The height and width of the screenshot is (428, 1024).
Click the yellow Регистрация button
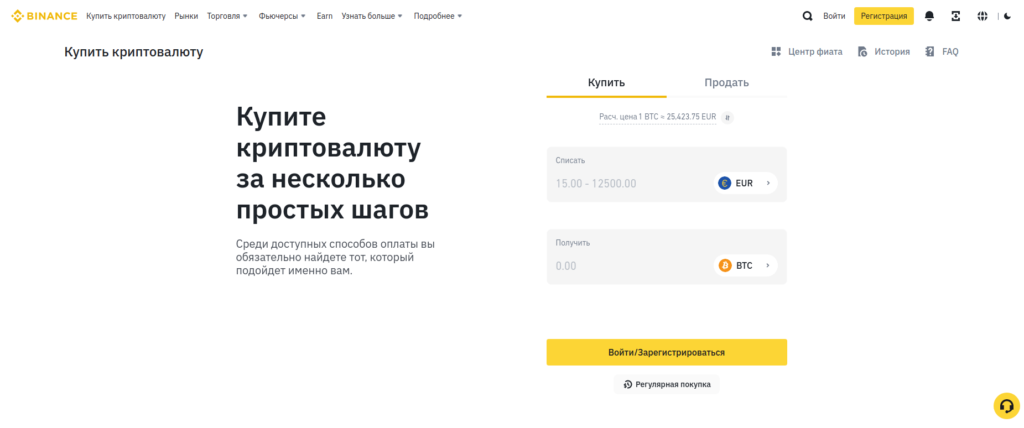883,16
